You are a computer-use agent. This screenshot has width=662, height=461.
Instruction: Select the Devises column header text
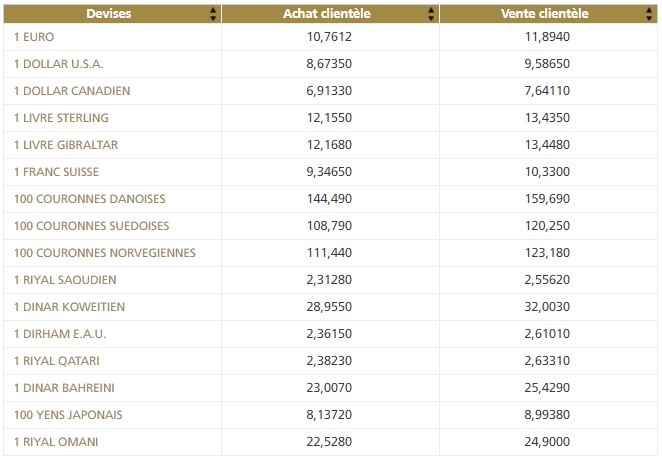click(109, 14)
